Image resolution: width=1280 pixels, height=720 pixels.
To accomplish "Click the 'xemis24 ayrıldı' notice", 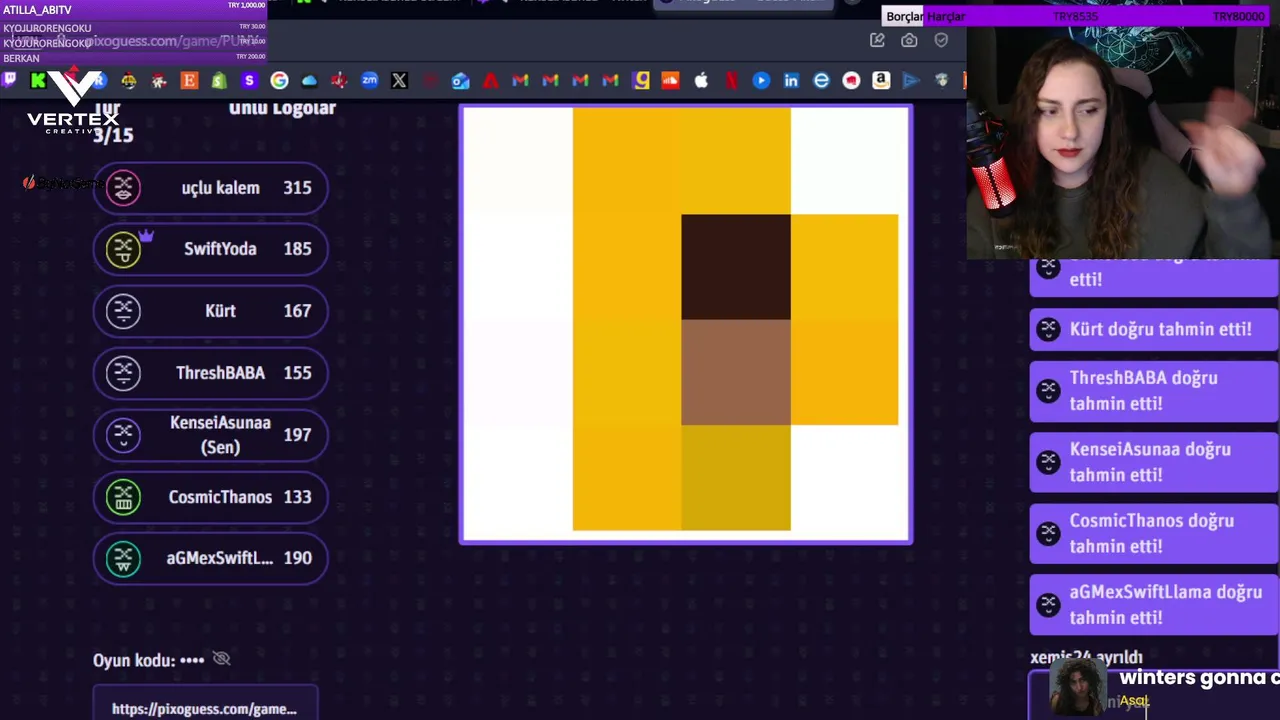I will click(x=1086, y=657).
